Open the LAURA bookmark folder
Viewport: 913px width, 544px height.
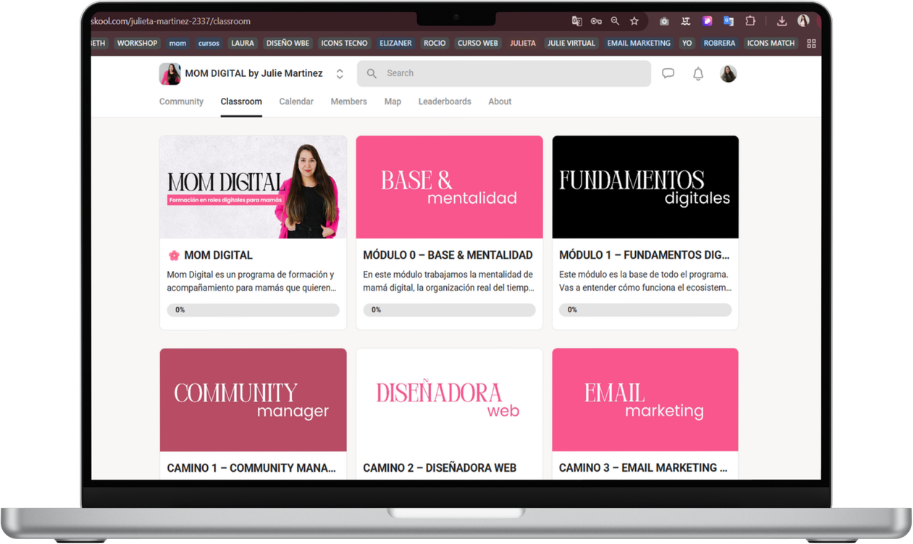tap(242, 43)
